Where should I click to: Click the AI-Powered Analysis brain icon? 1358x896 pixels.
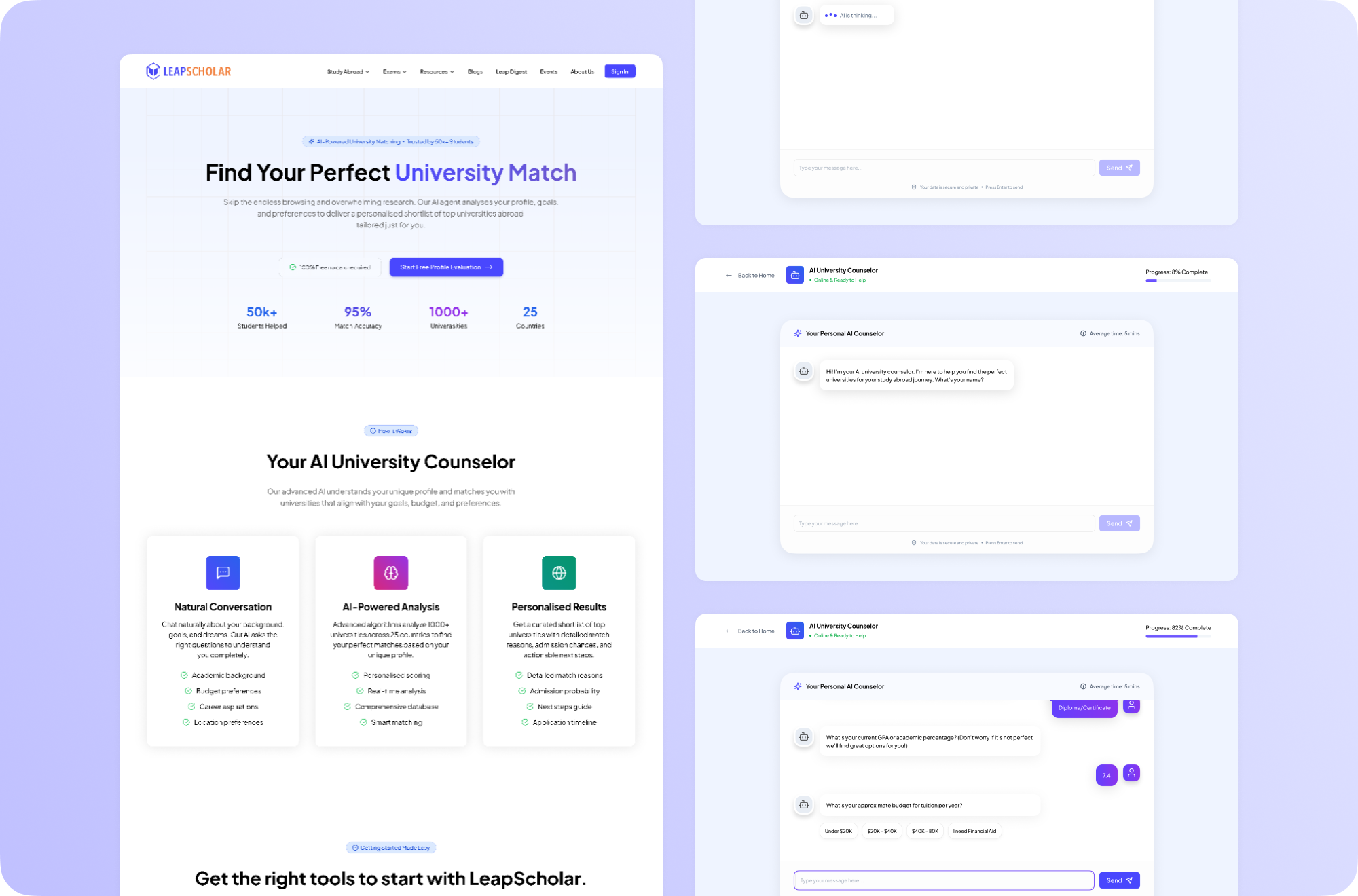[391, 573]
